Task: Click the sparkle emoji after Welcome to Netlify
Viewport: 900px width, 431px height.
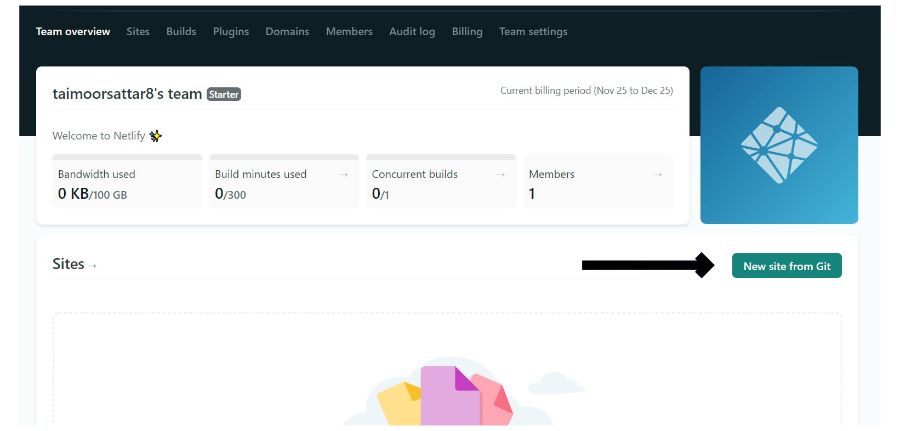Action: [156, 136]
